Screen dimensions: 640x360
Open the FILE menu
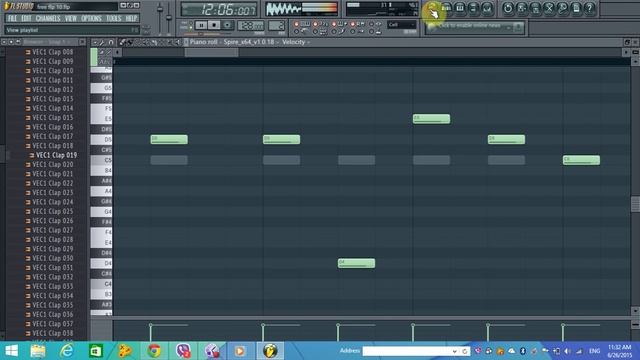tap(12, 18)
